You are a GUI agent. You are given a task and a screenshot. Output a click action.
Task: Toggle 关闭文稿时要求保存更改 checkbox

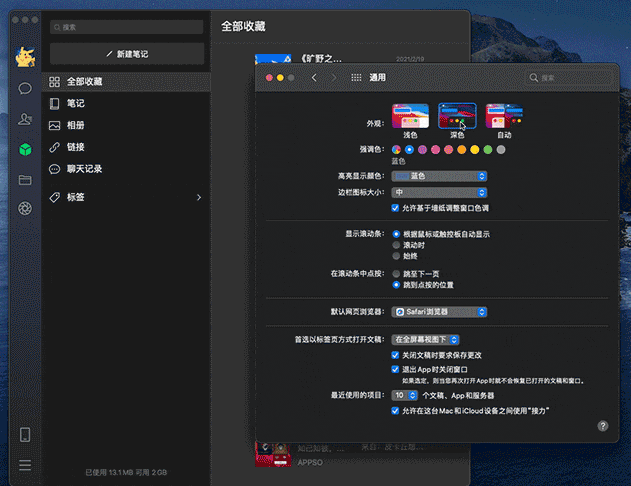tap(395, 355)
